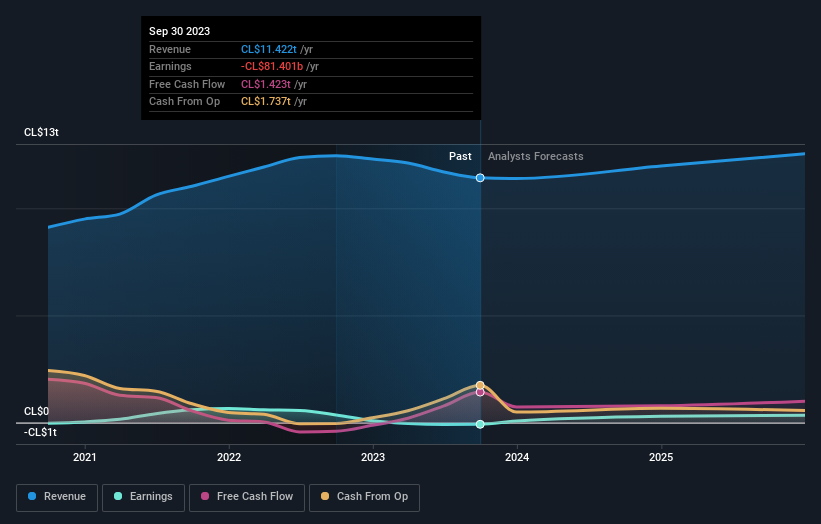Image resolution: width=821 pixels, height=524 pixels.
Task: Click the CL$13t y-axis label
Action: click(x=41, y=132)
